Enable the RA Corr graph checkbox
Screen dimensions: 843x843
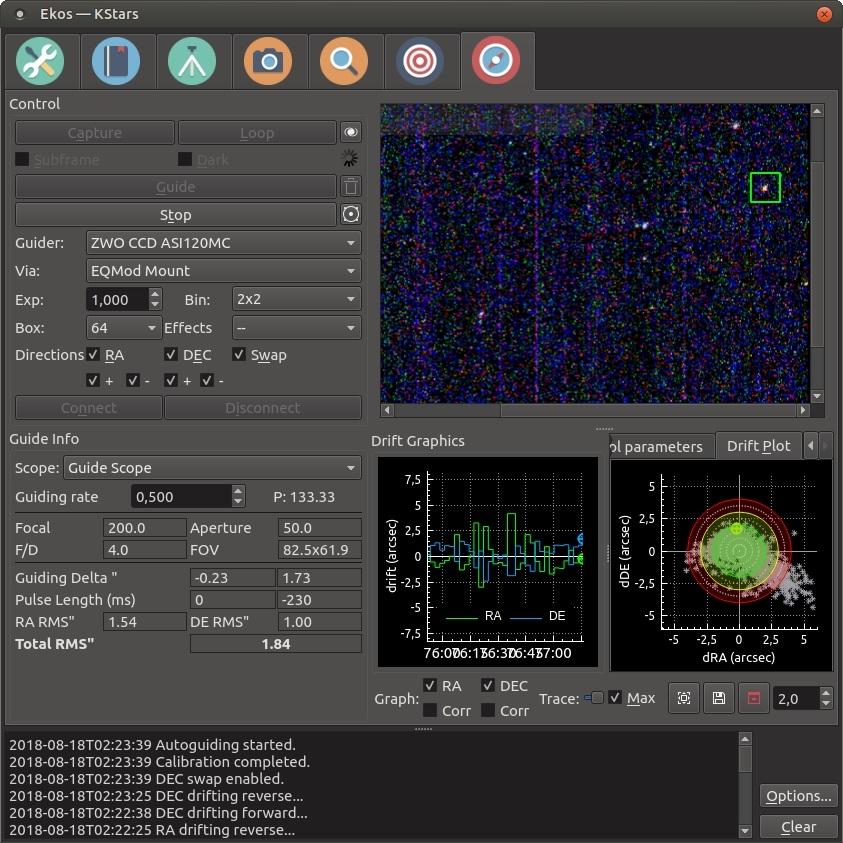430,711
